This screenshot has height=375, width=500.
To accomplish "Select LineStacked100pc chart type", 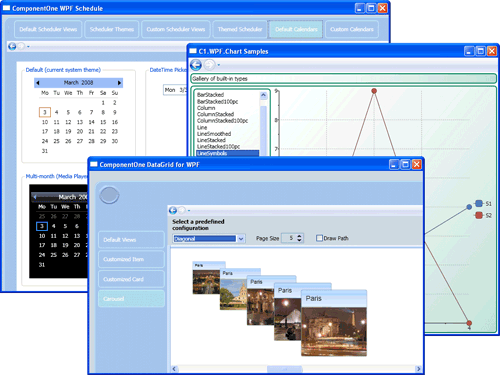I will pos(218,147).
